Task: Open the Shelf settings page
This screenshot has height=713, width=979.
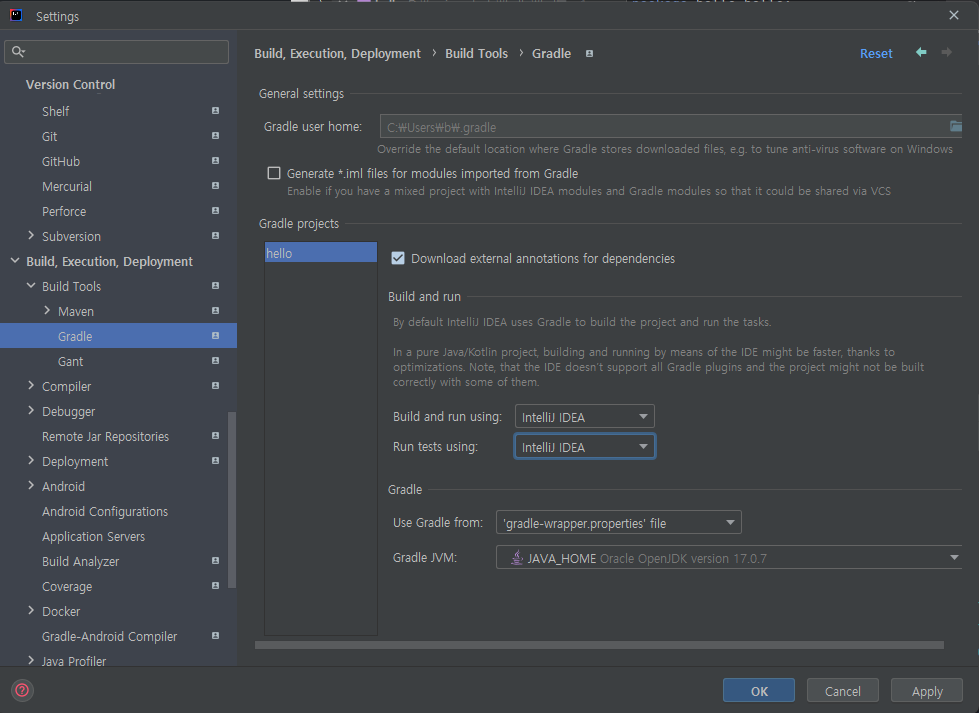Action: tap(56, 111)
